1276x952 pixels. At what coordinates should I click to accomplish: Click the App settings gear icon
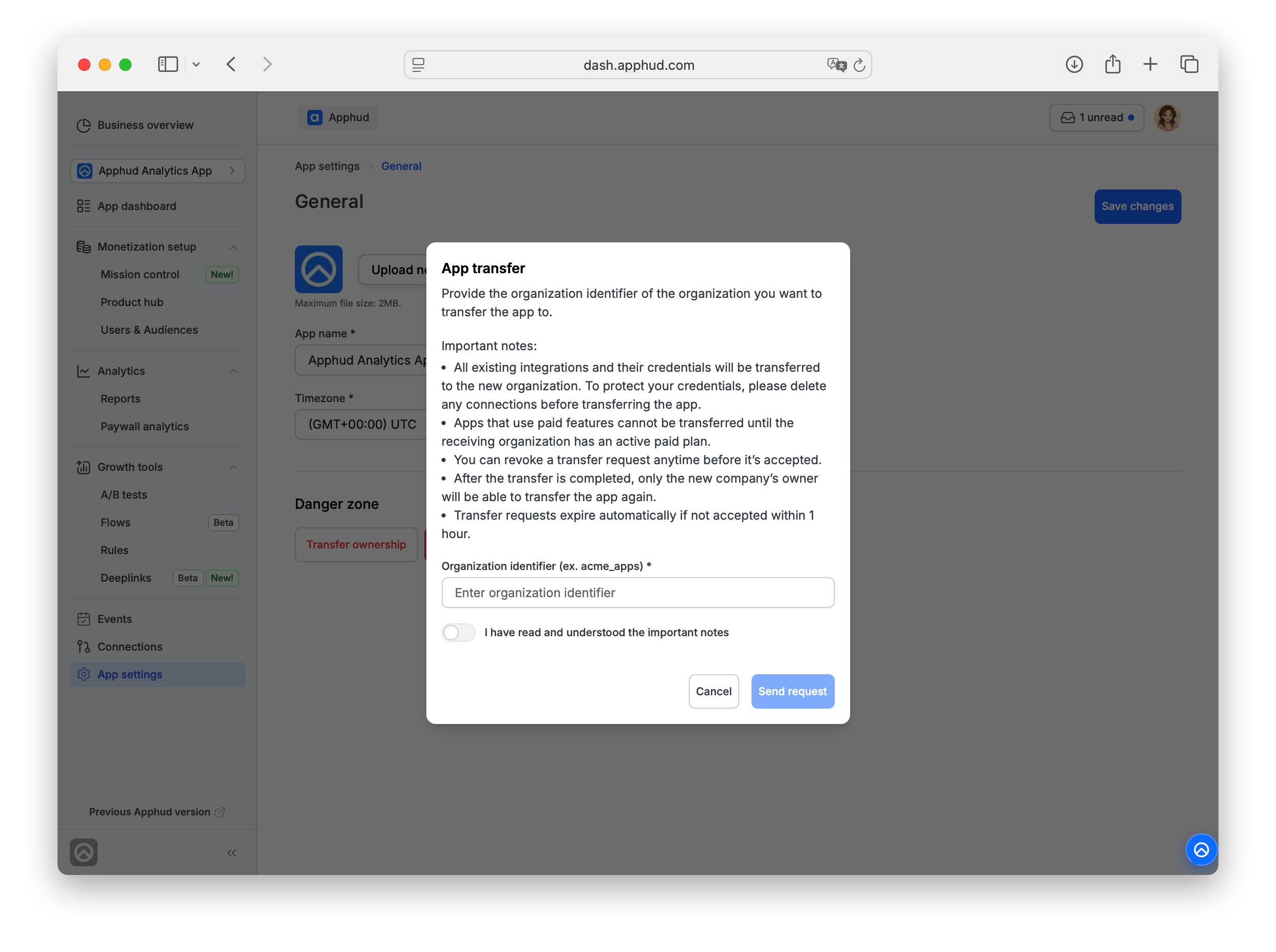(84, 674)
